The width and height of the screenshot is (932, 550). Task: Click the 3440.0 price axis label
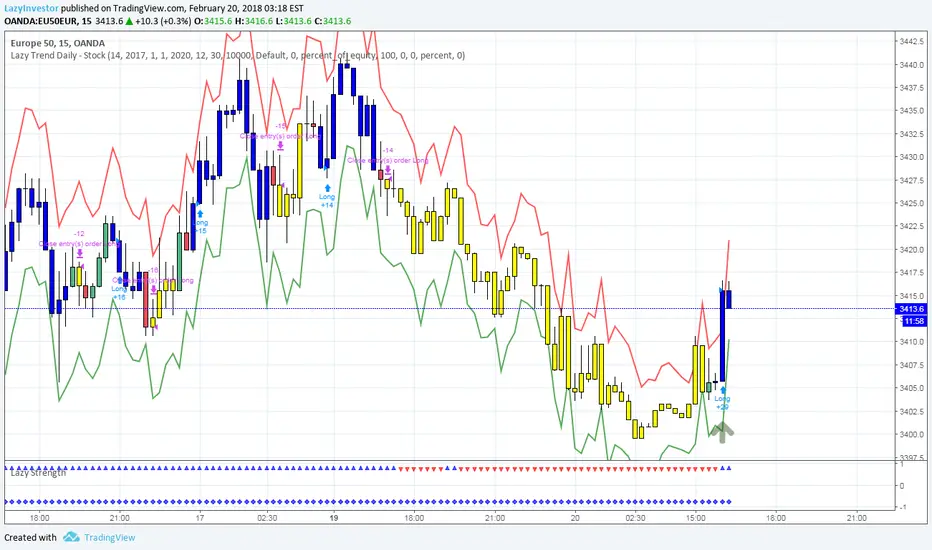coord(912,65)
